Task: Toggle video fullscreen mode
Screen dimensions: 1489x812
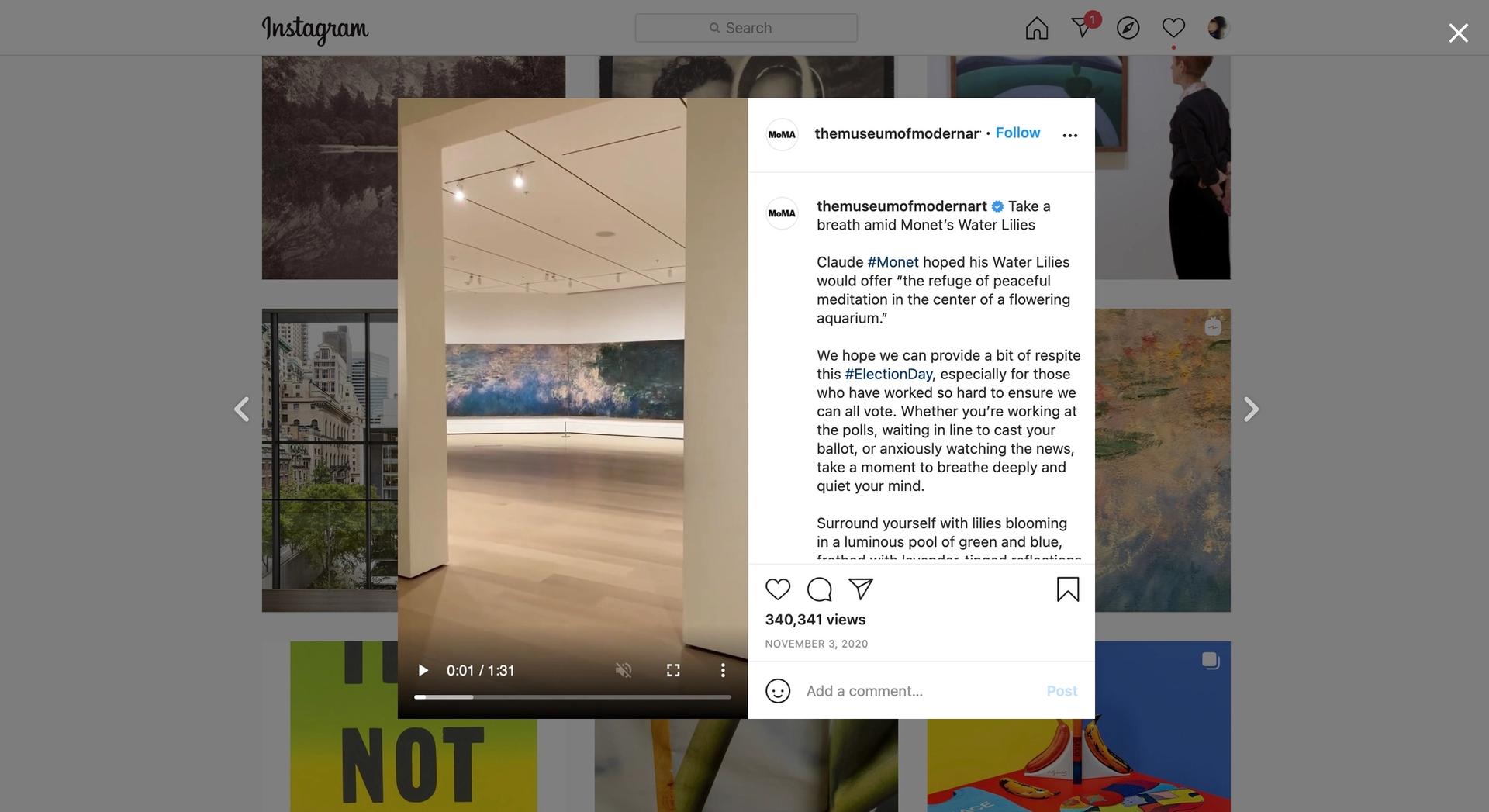Action: click(673, 670)
